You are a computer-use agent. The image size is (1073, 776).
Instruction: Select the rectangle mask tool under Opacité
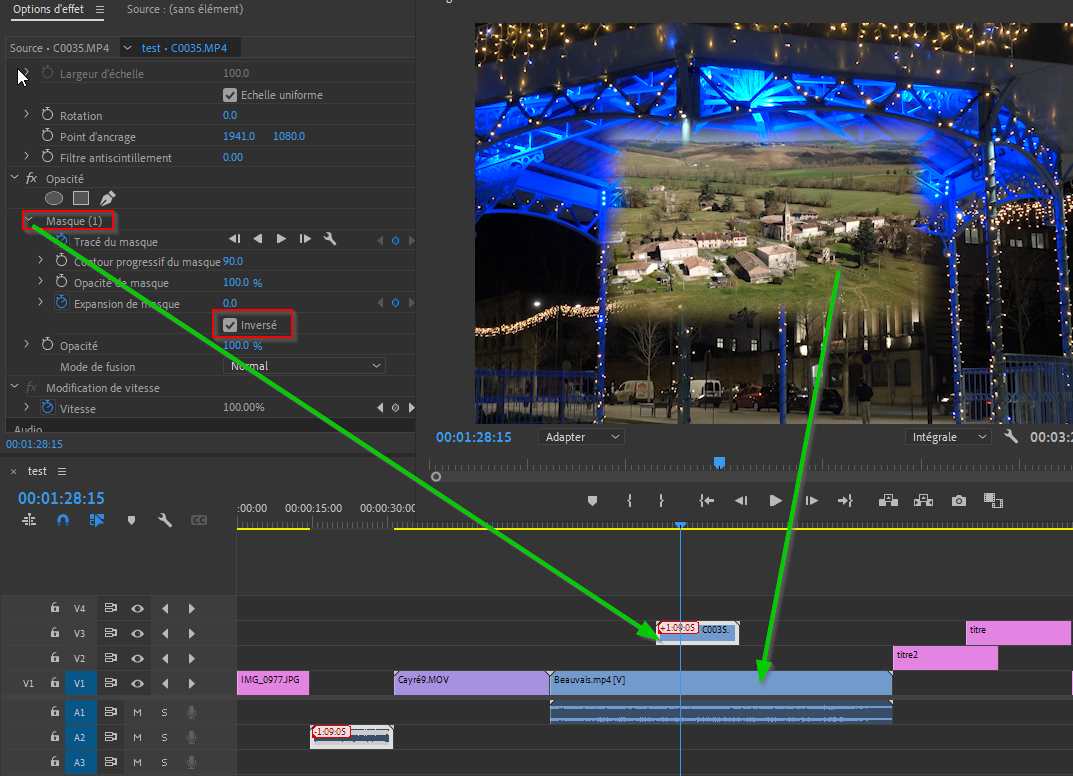pyautogui.click(x=81, y=198)
